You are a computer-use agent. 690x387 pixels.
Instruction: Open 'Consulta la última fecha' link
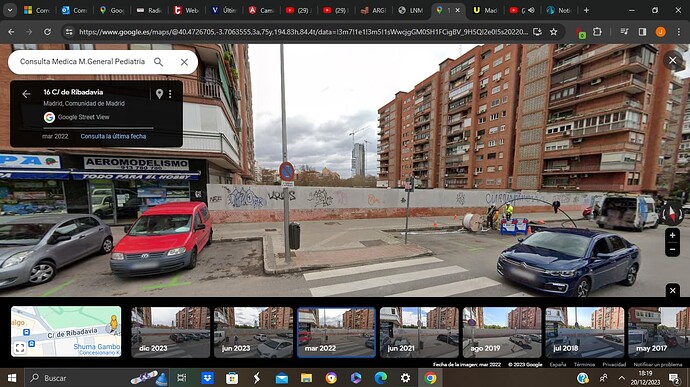point(113,136)
